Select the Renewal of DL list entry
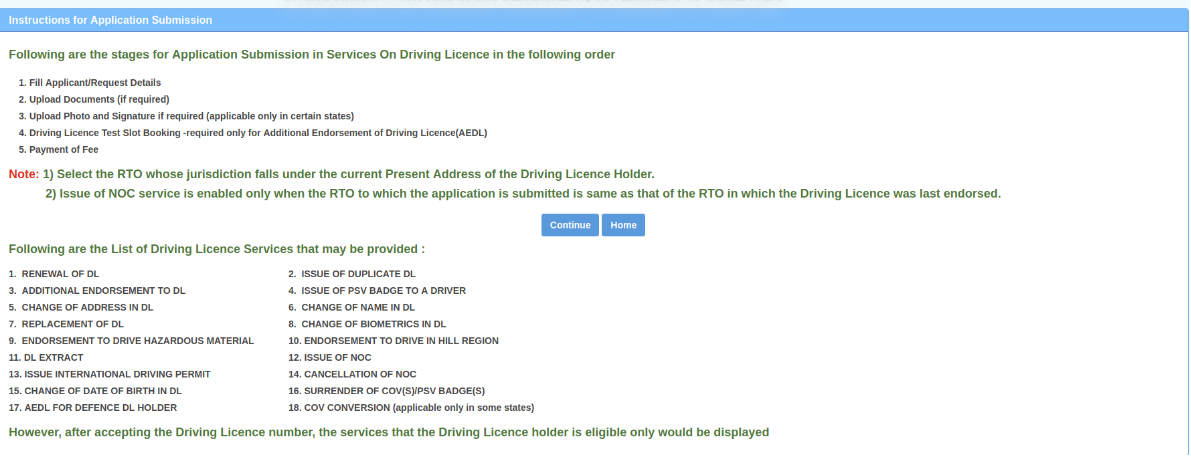Screen dimensions: 1191x460 point(60,273)
